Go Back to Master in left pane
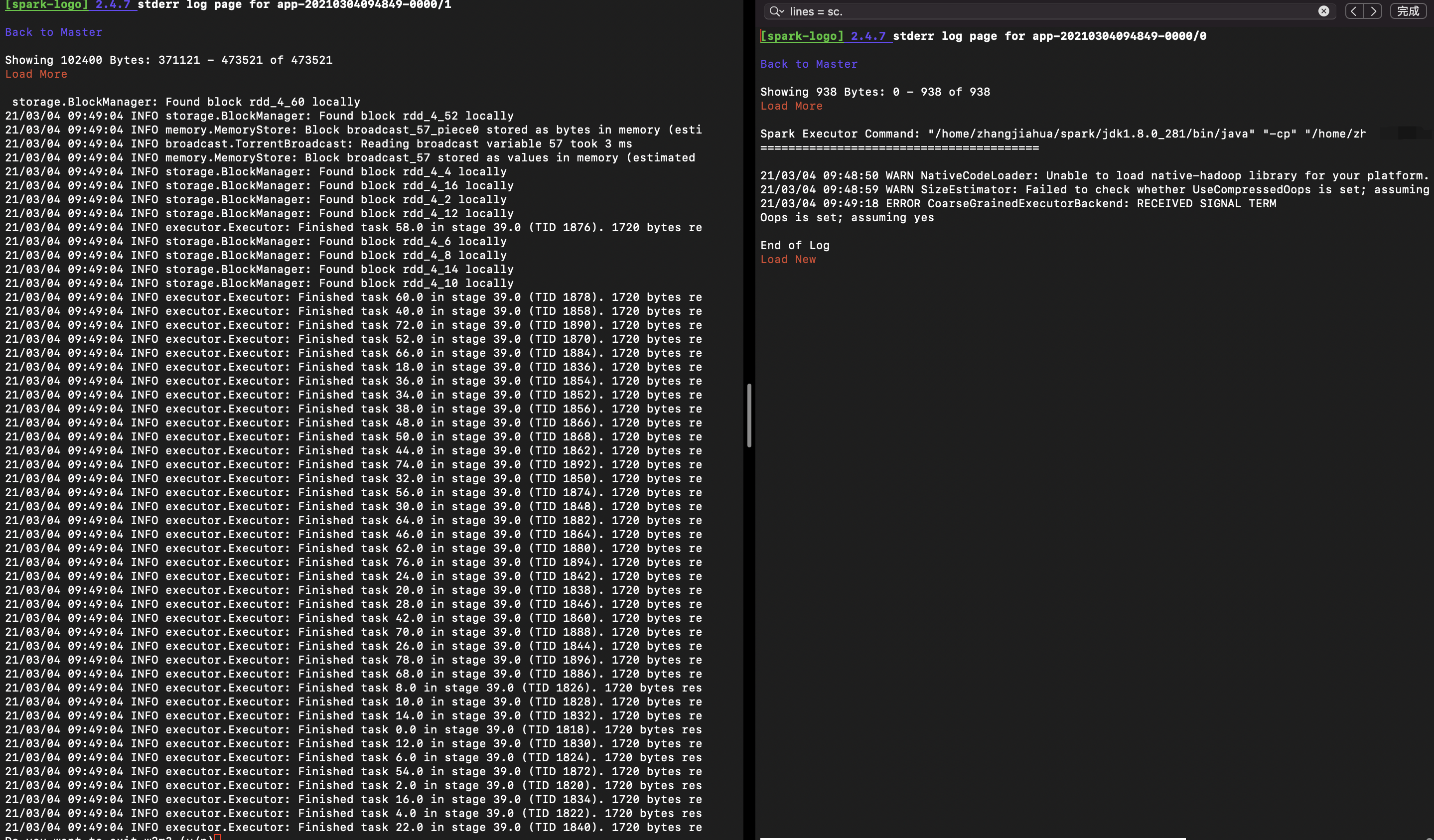Screen dimensions: 1434x840 coord(53,32)
